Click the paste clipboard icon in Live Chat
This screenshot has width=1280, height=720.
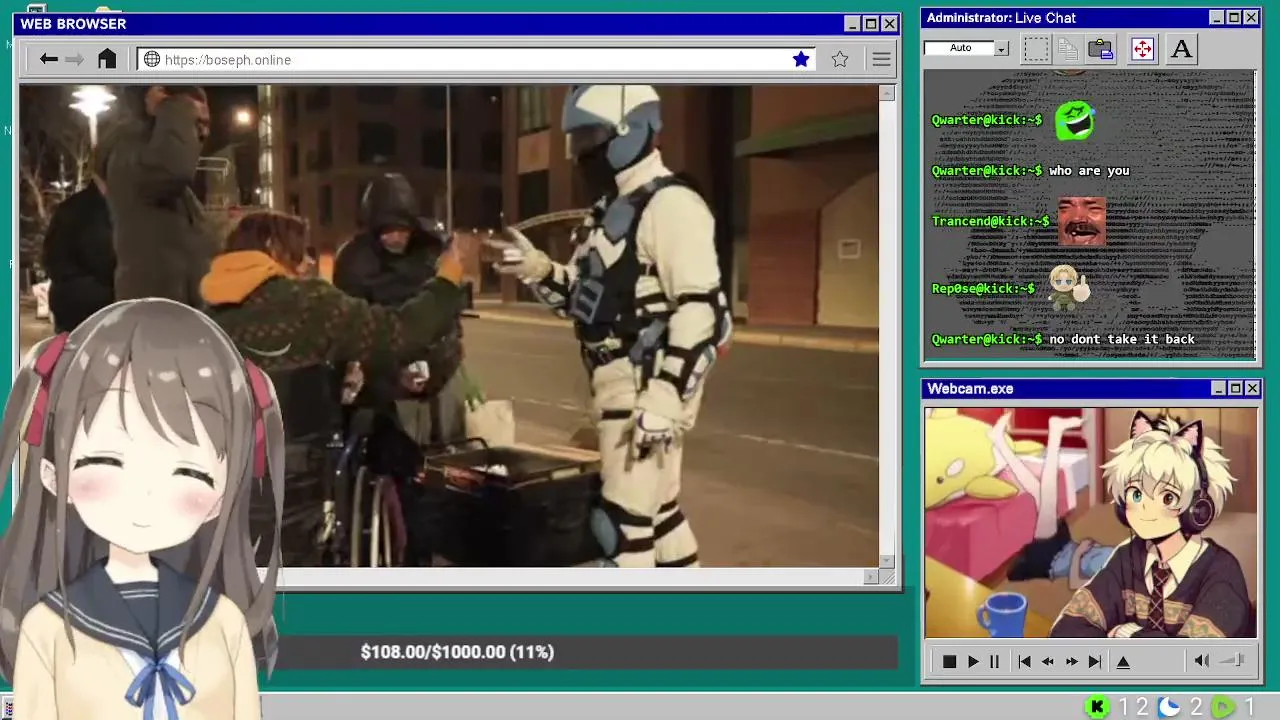[1101, 48]
